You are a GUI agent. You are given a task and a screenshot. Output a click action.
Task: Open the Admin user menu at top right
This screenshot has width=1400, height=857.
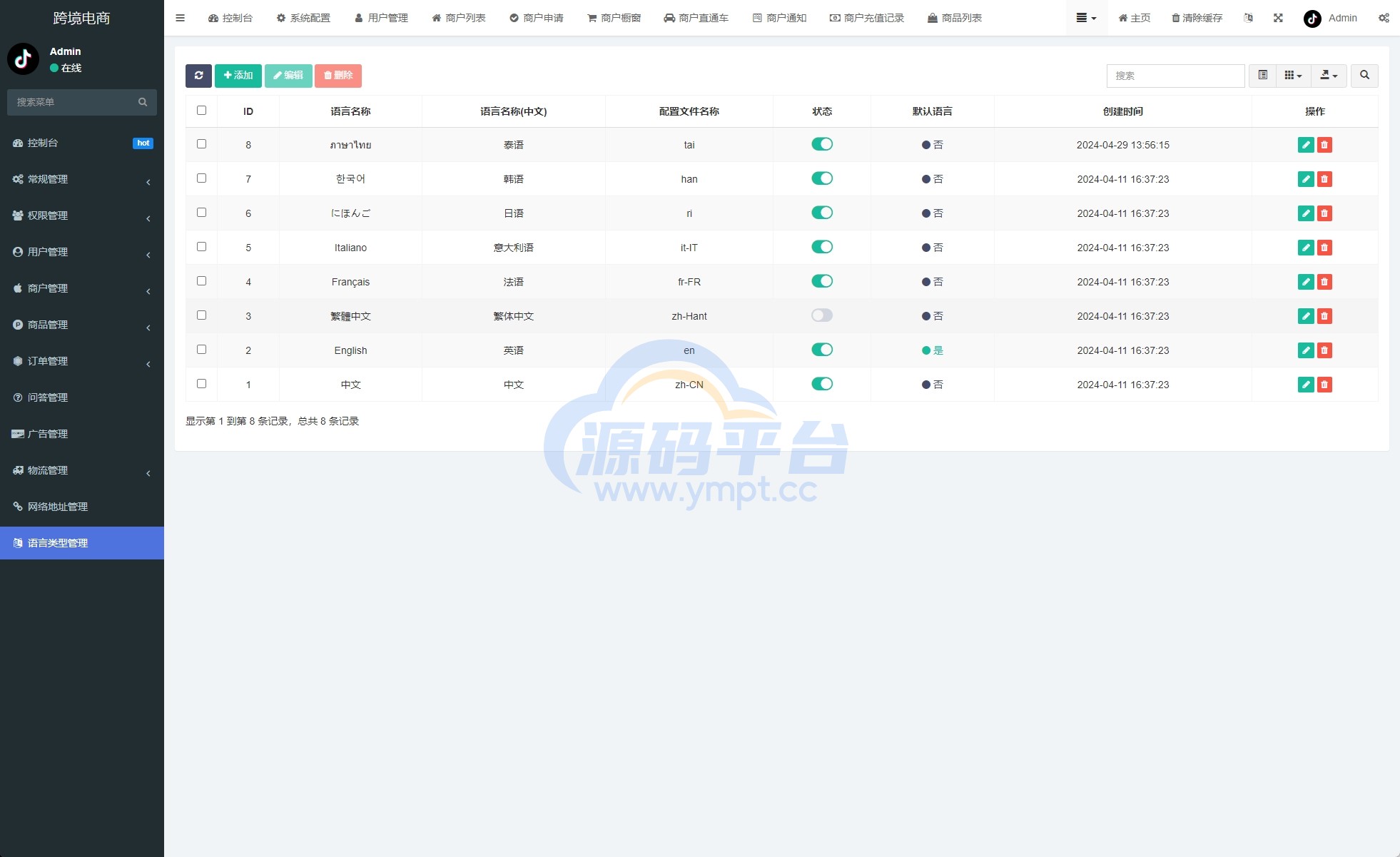point(1331,18)
